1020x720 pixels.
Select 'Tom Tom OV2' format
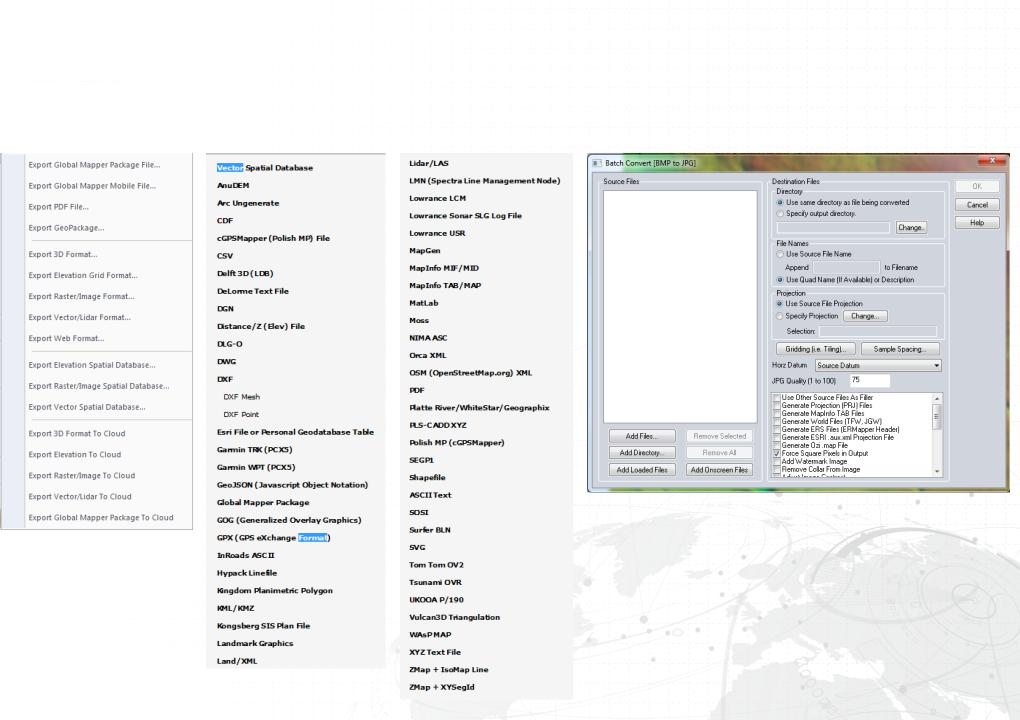436,565
